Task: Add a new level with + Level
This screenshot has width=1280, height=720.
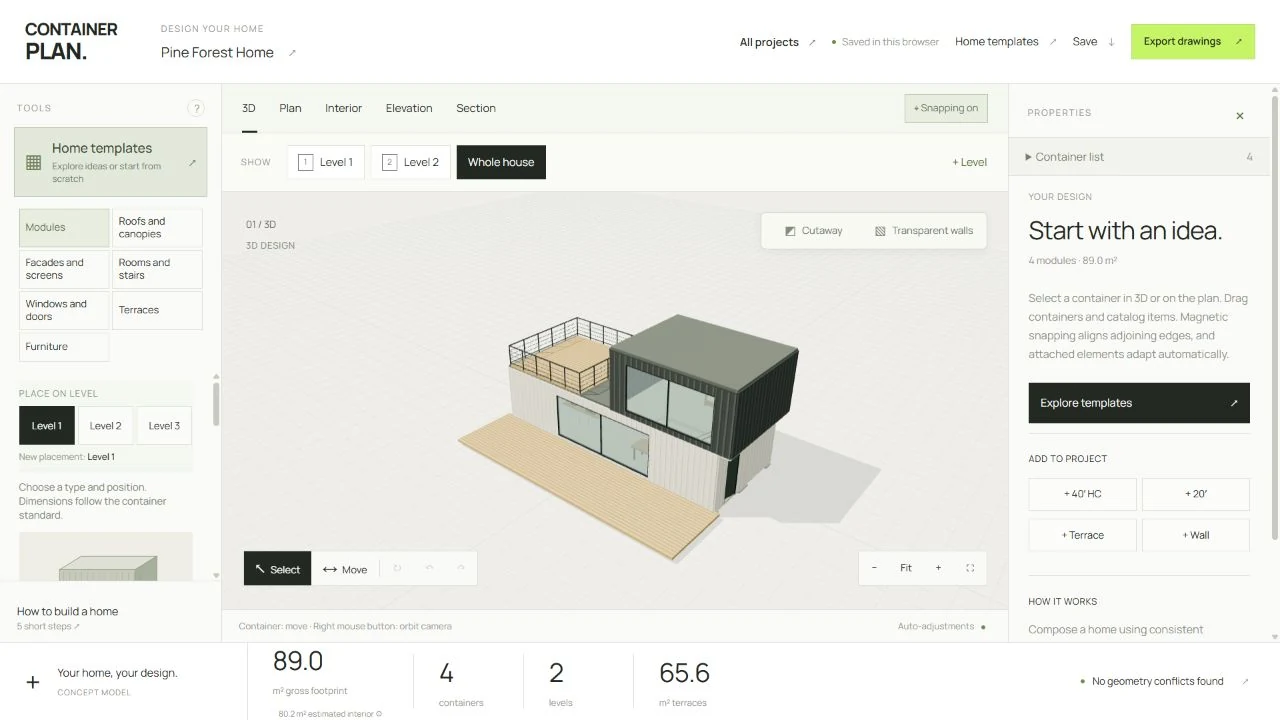Action: (969, 162)
